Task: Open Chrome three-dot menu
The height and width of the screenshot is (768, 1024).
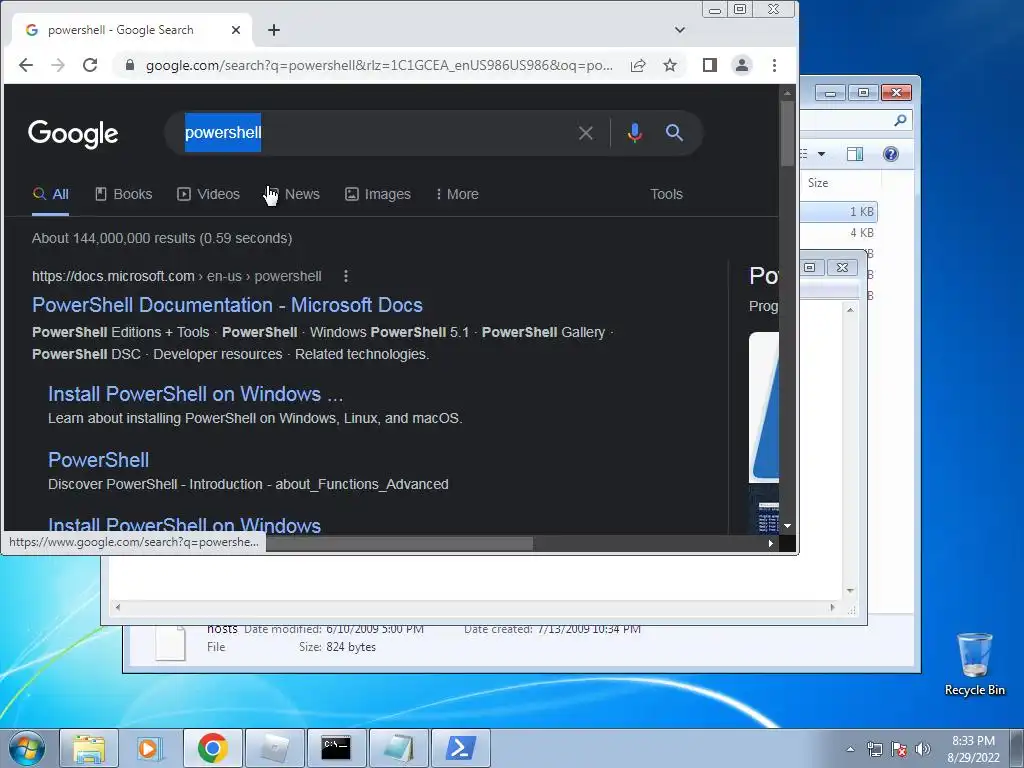Action: (775, 65)
